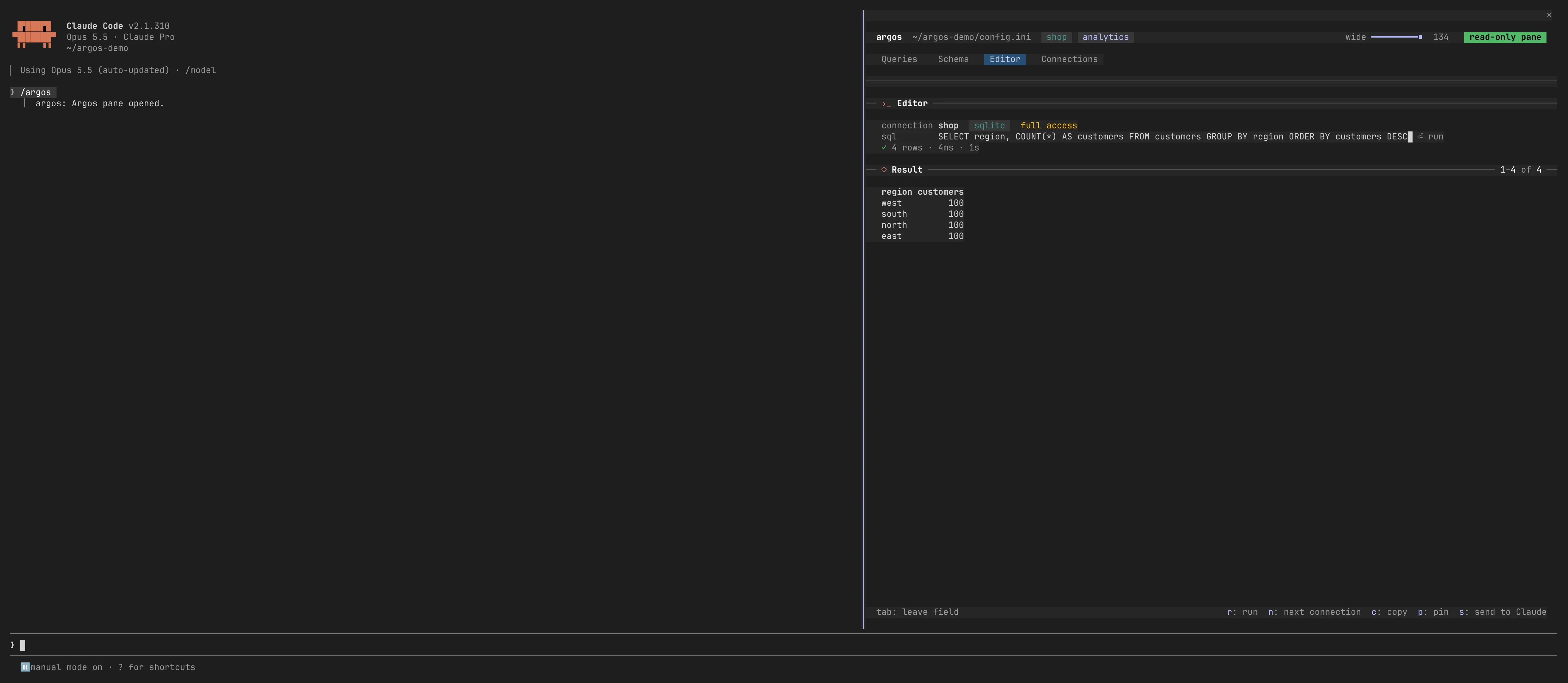Select the east result row
The width and height of the screenshot is (1568, 683).
[922, 236]
